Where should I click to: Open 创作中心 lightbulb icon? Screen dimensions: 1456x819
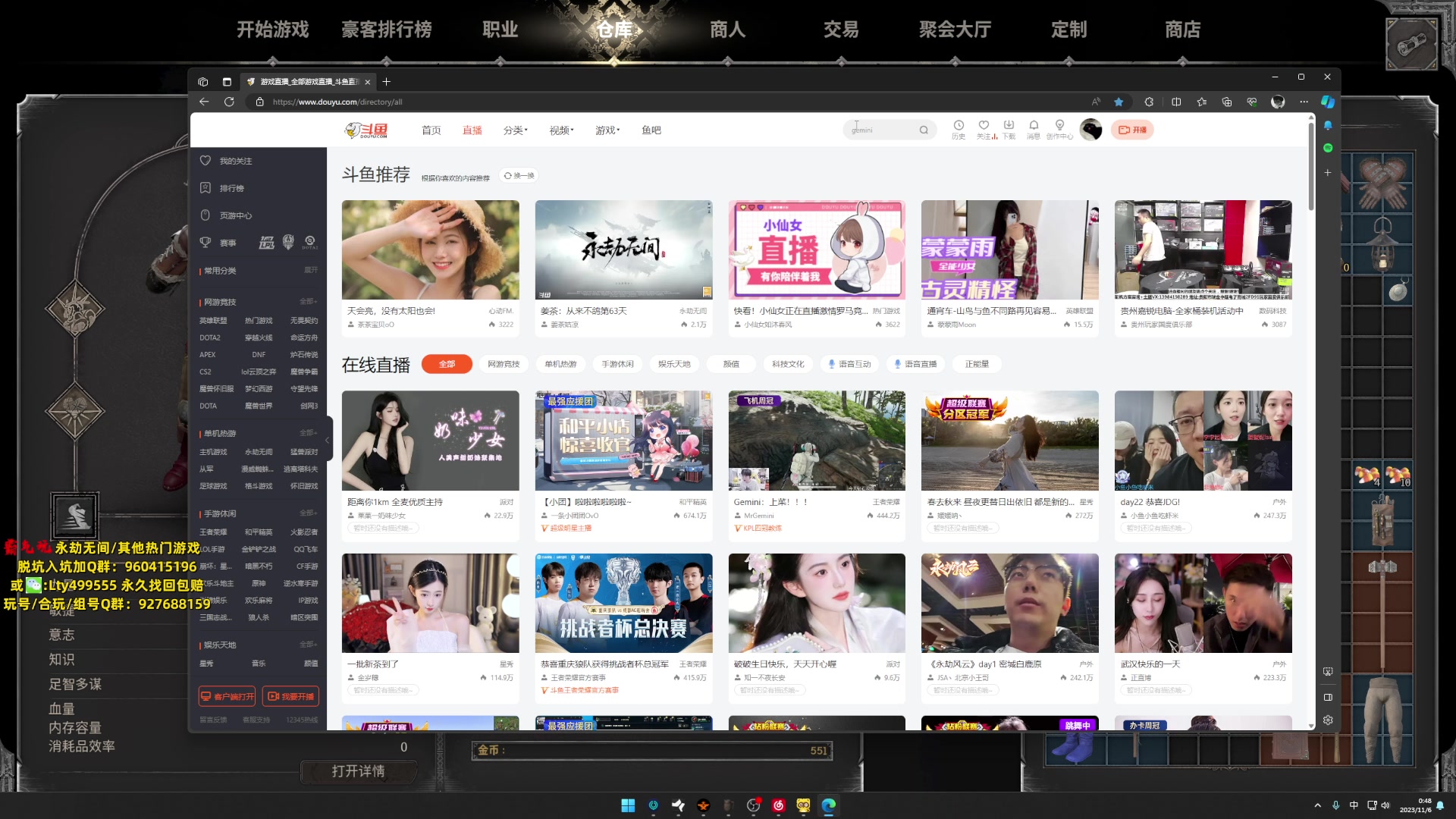1059,126
